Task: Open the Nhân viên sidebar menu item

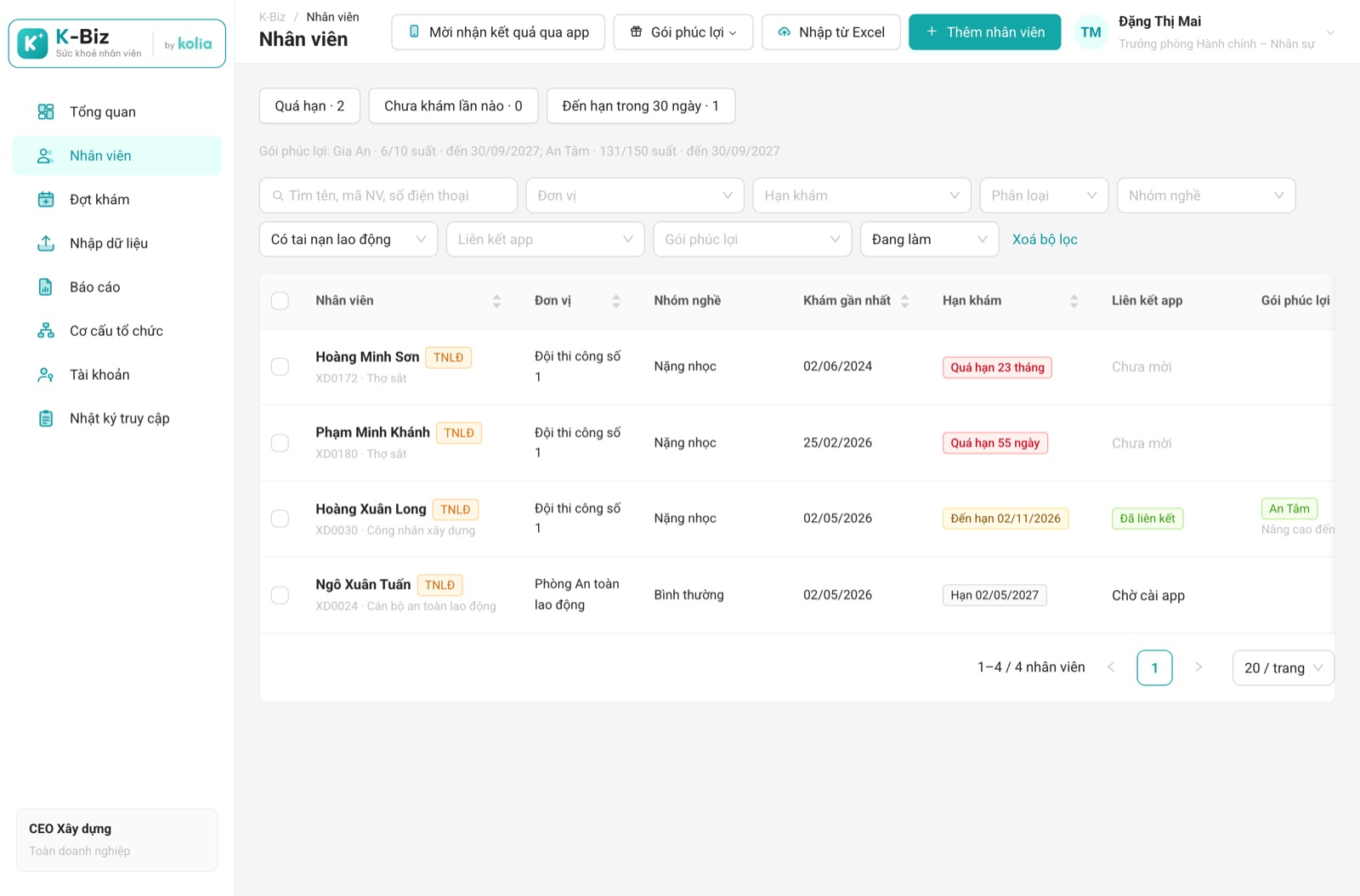Action: pyautogui.click(x=117, y=156)
